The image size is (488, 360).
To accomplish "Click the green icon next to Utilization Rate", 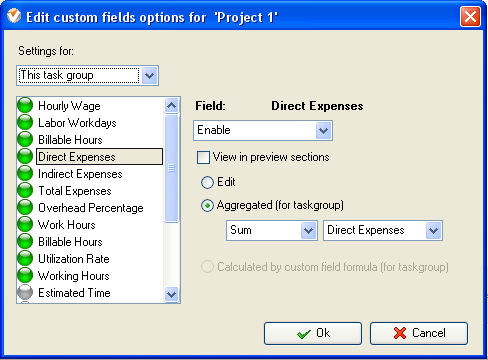I will [x=25, y=258].
